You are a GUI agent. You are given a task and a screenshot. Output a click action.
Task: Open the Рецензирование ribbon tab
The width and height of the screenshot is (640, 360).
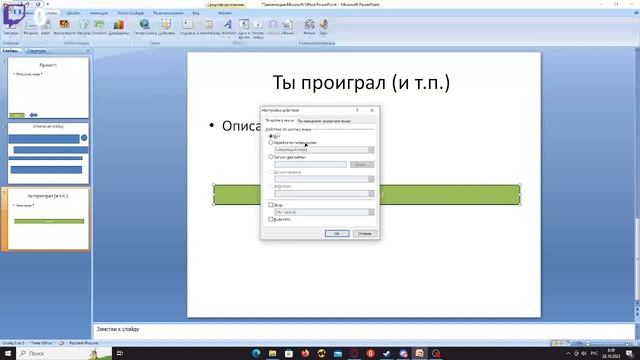pyautogui.click(x=168, y=13)
